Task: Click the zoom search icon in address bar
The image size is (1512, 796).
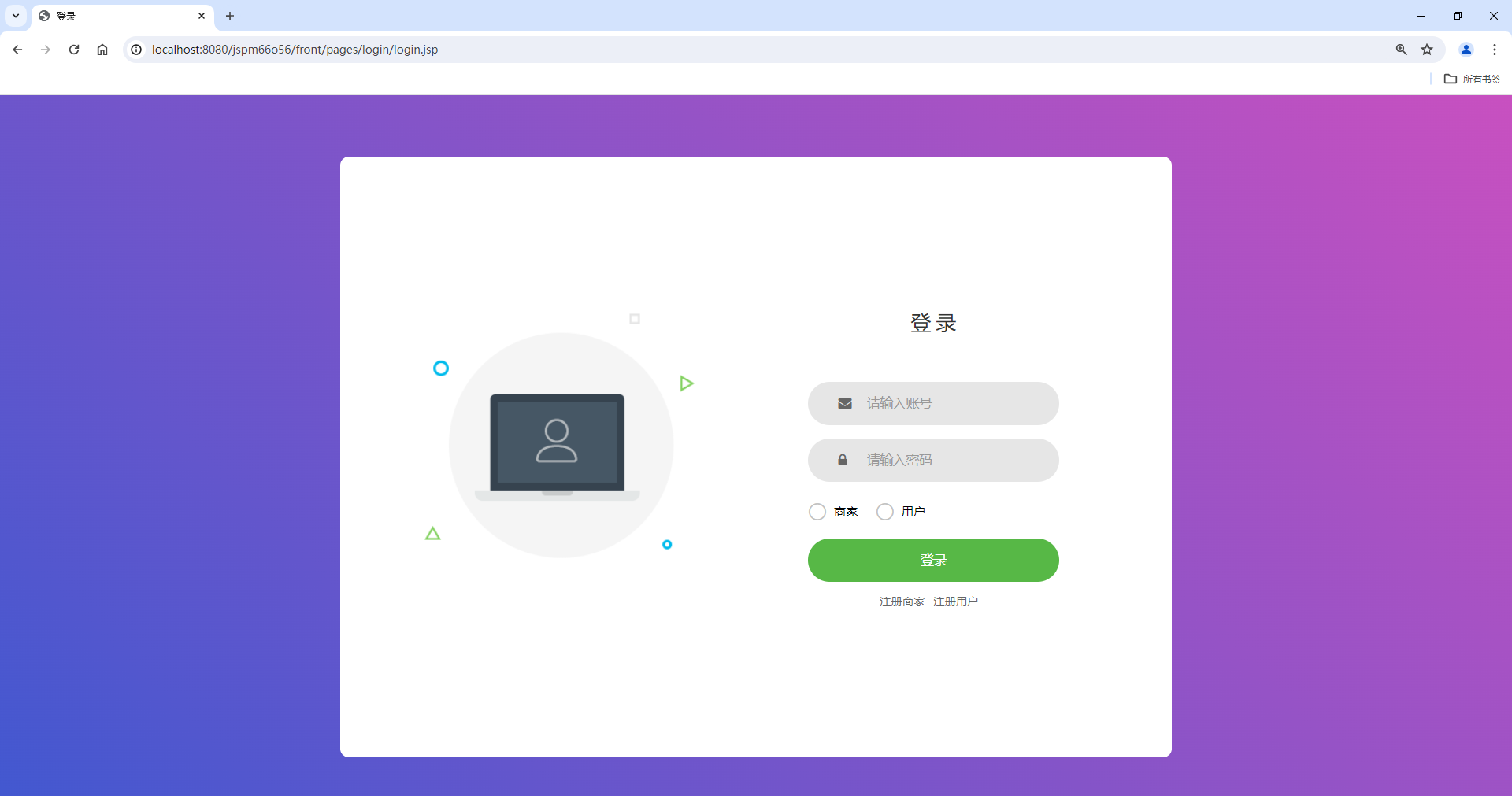Action: (x=1401, y=49)
